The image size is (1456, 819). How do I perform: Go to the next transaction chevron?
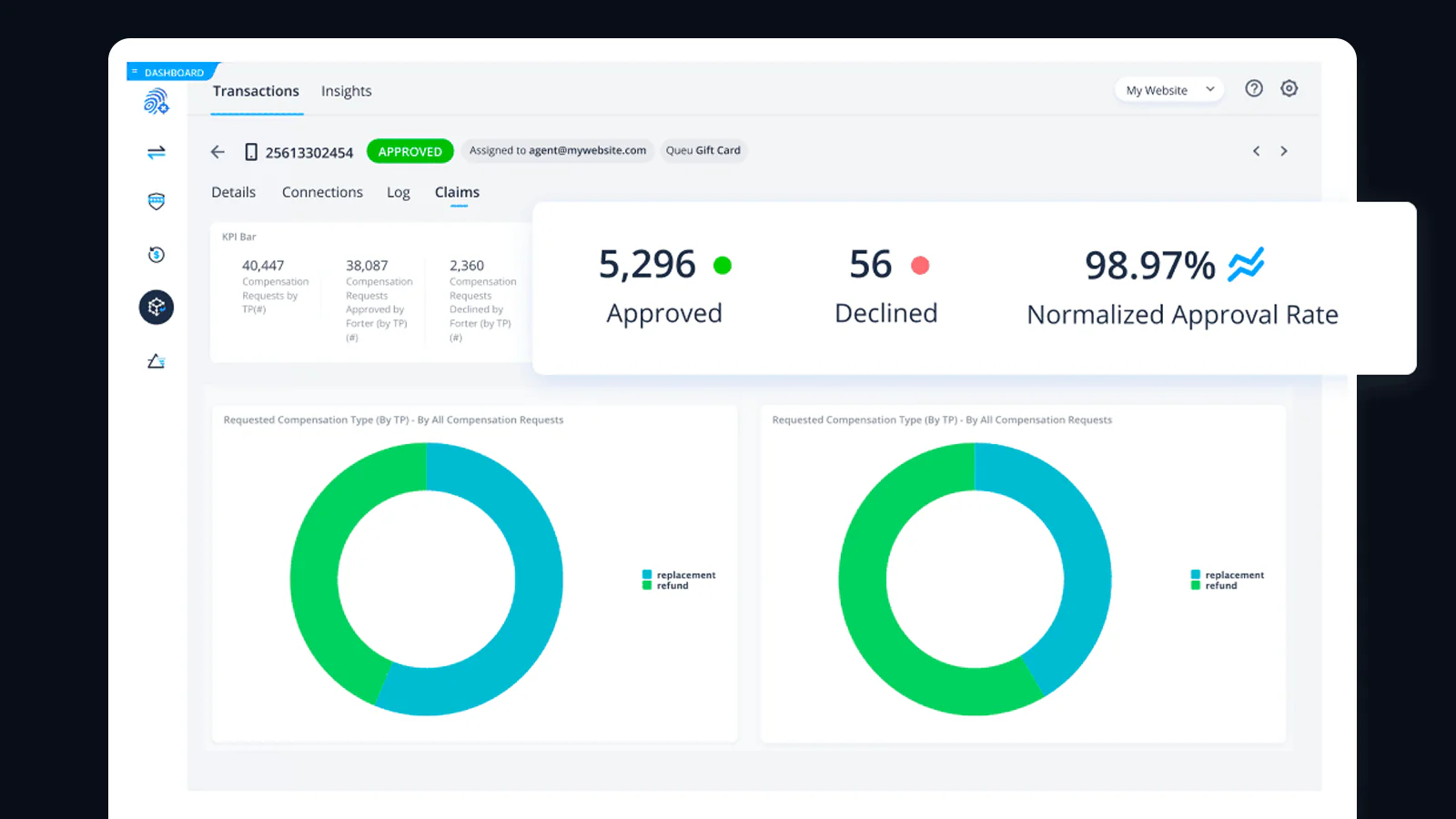point(1284,151)
